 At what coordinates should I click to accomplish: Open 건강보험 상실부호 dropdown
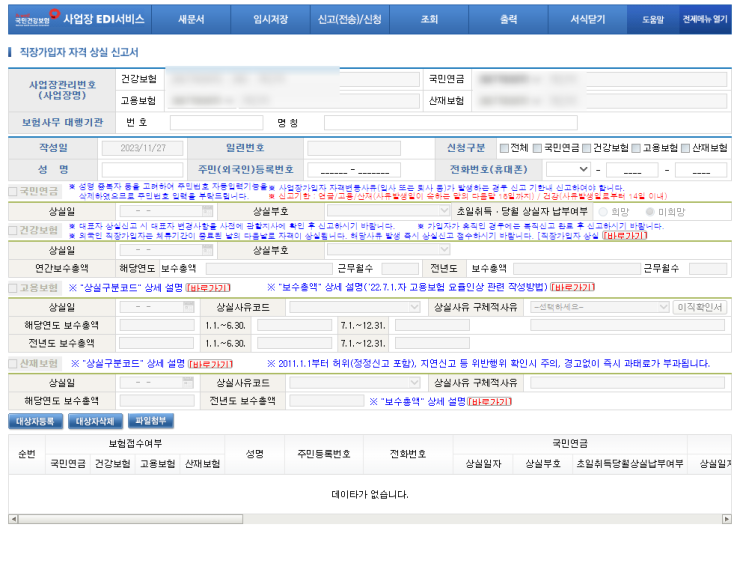(388, 250)
